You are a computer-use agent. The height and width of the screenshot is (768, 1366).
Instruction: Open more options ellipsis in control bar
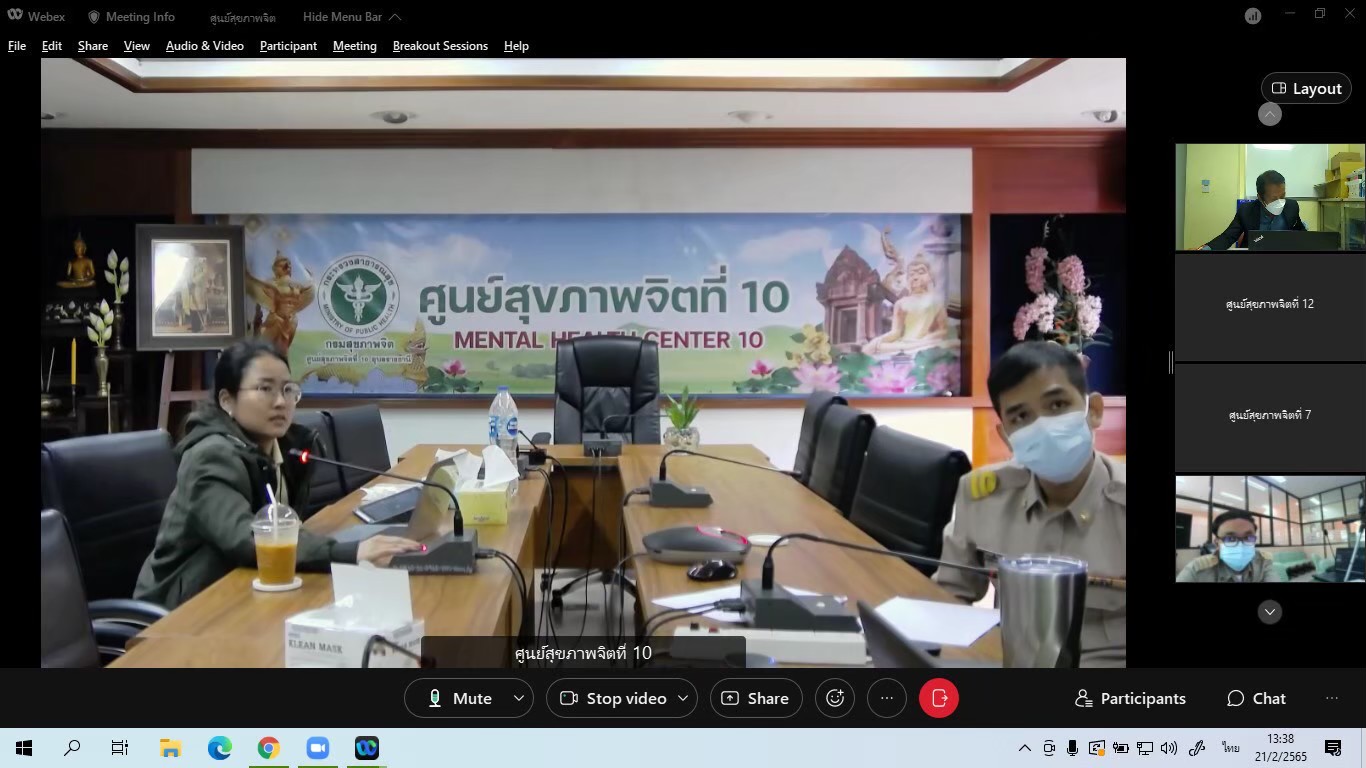(886, 698)
